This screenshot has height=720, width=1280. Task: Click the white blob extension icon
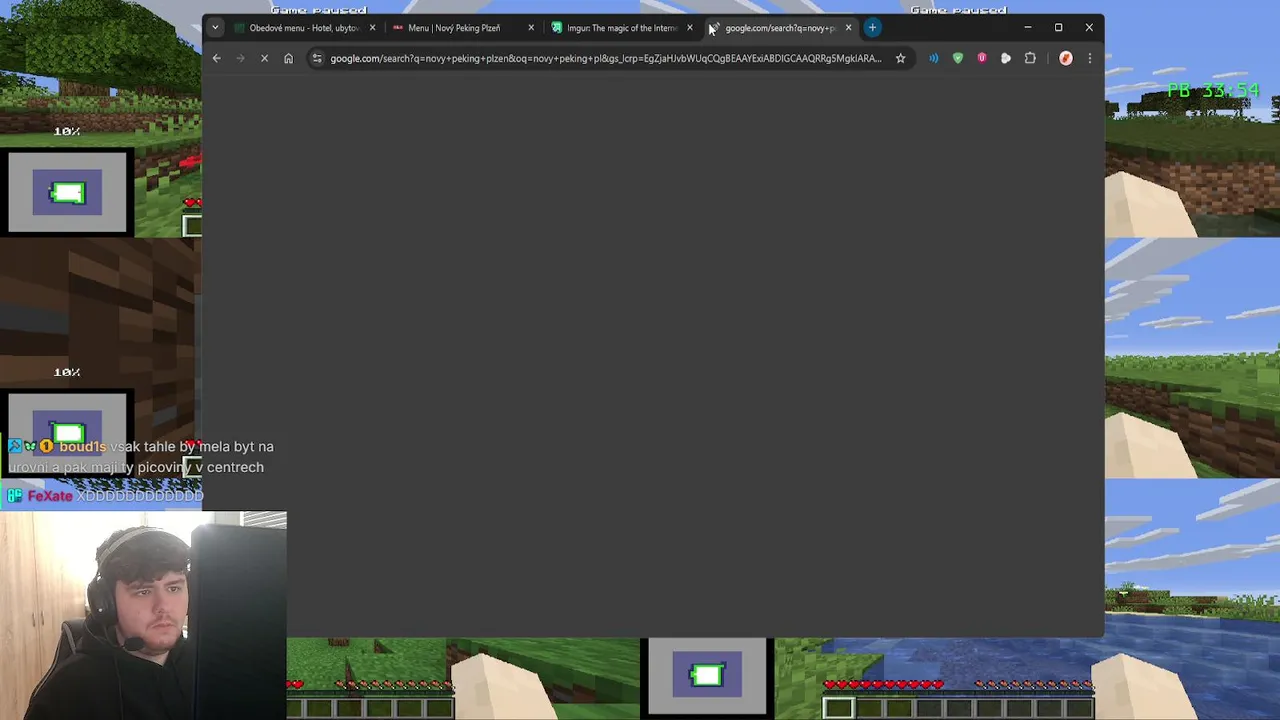(1006, 58)
